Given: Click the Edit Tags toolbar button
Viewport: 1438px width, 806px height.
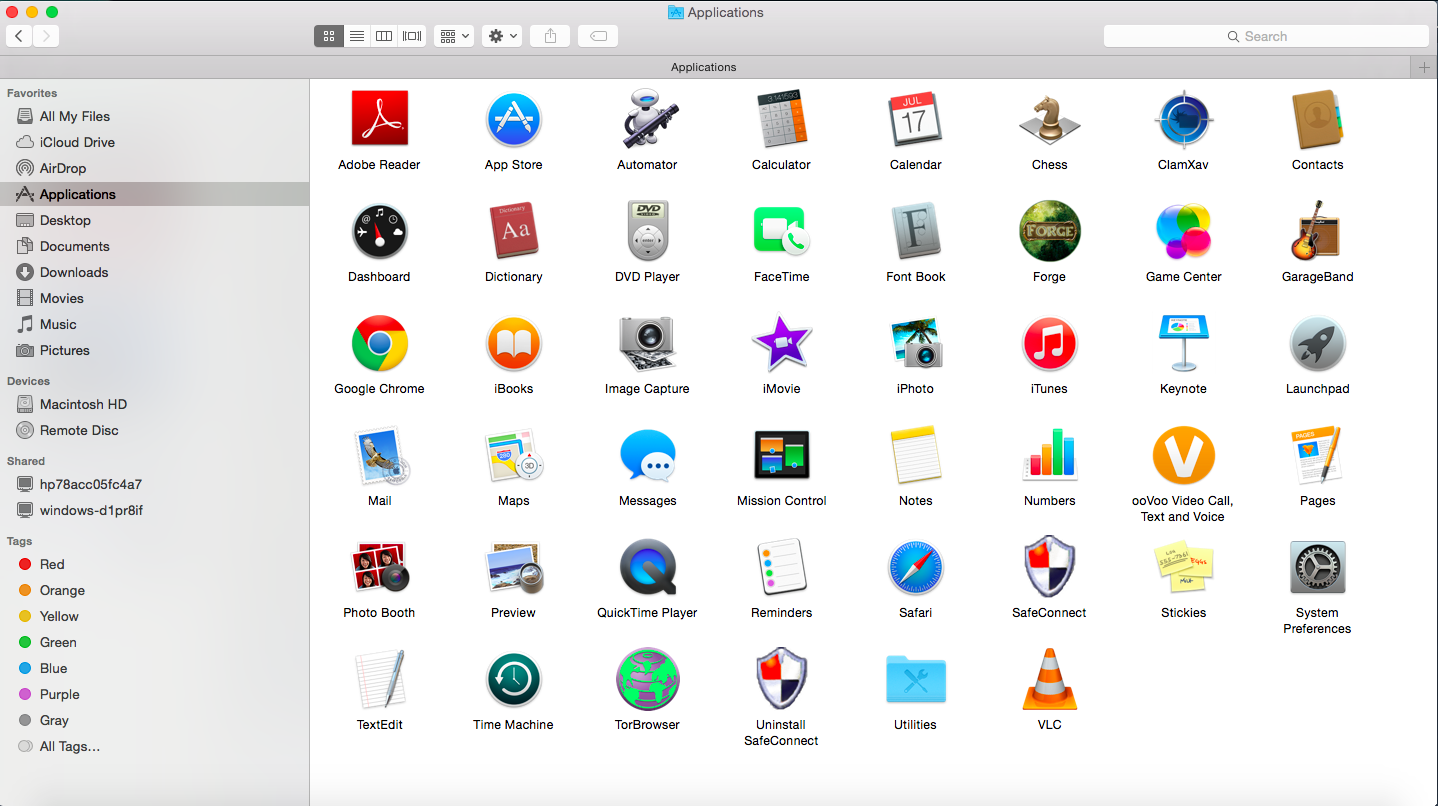Looking at the screenshot, I should 598,36.
